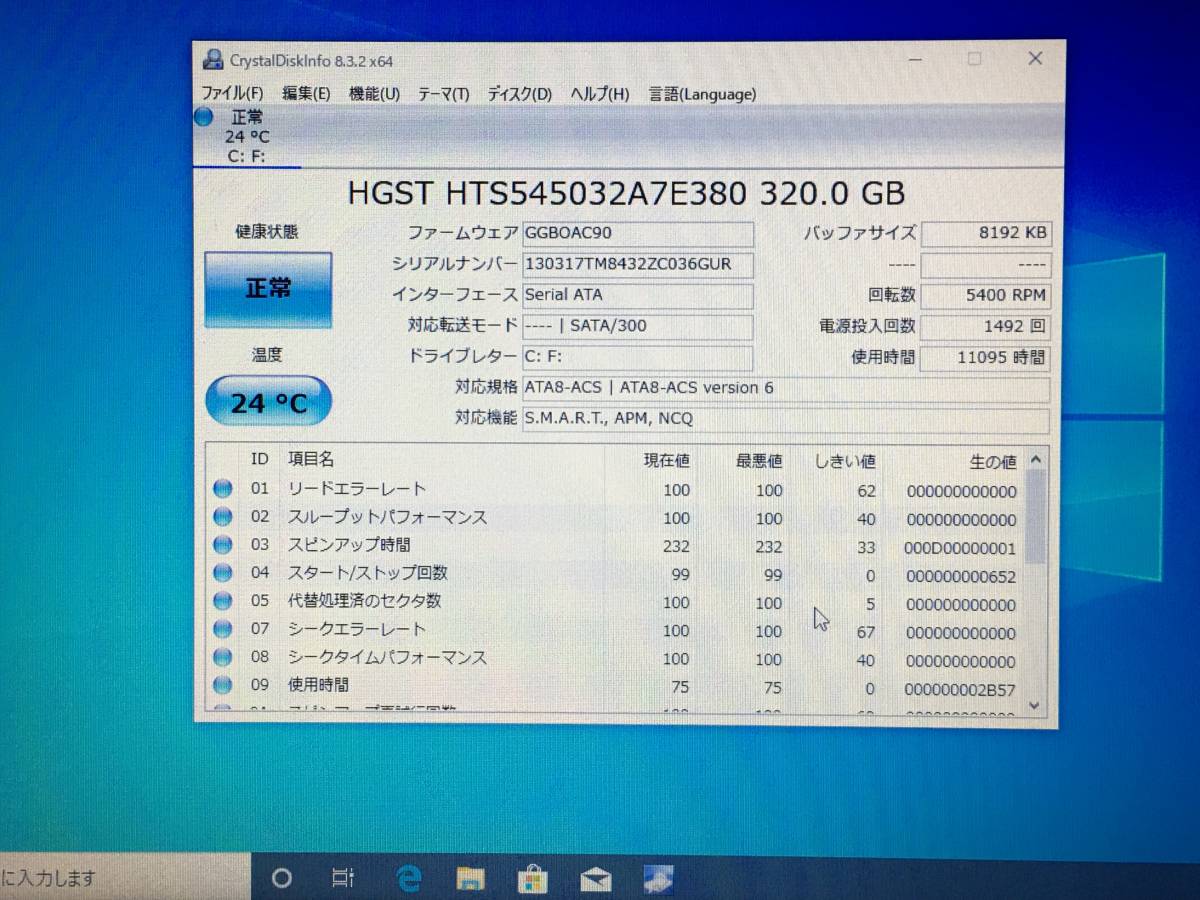This screenshot has width=1200, height=900.
Task: Click the blue health indicator circle above 24 °C
Action: 203,118
